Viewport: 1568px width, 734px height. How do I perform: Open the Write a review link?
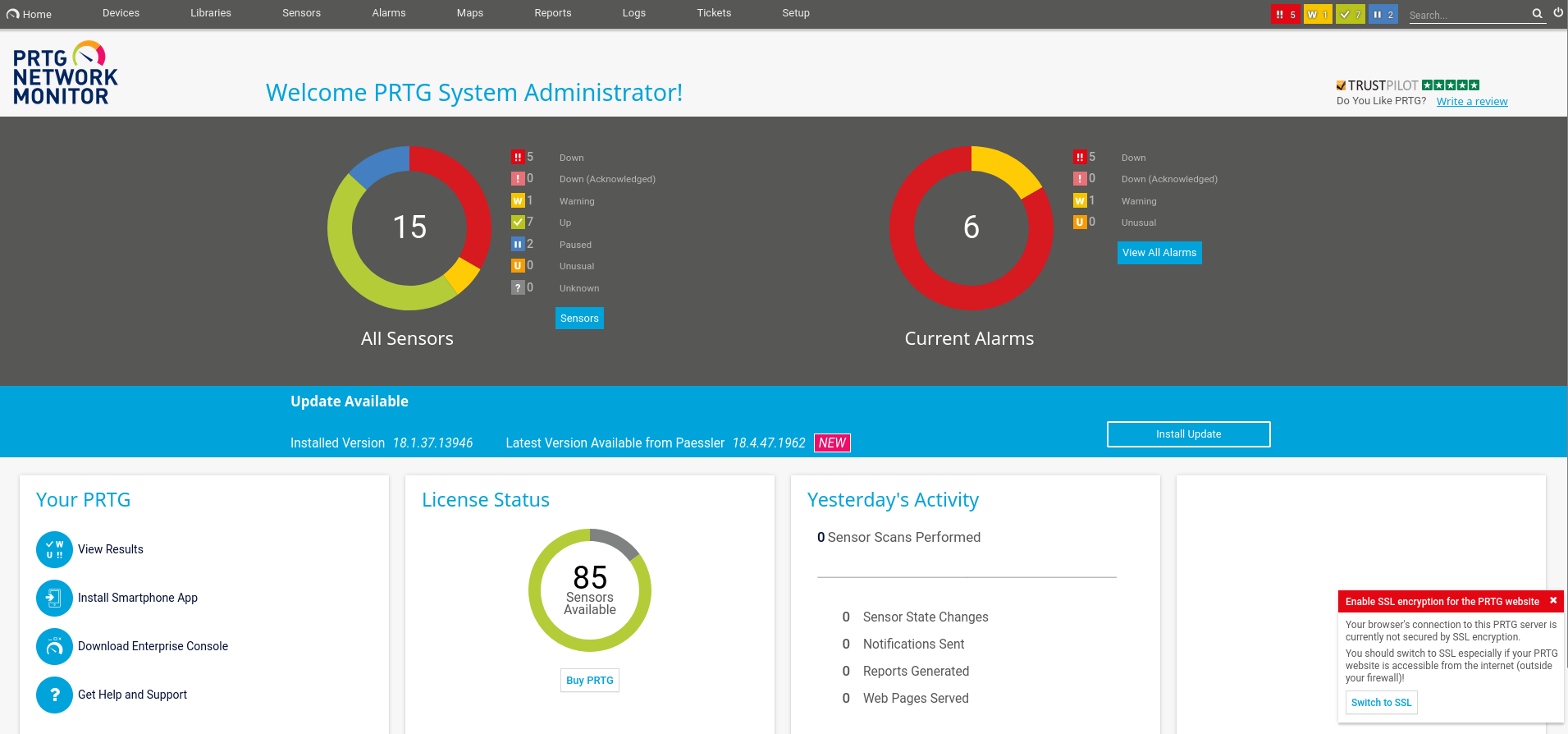(1472, 102)
